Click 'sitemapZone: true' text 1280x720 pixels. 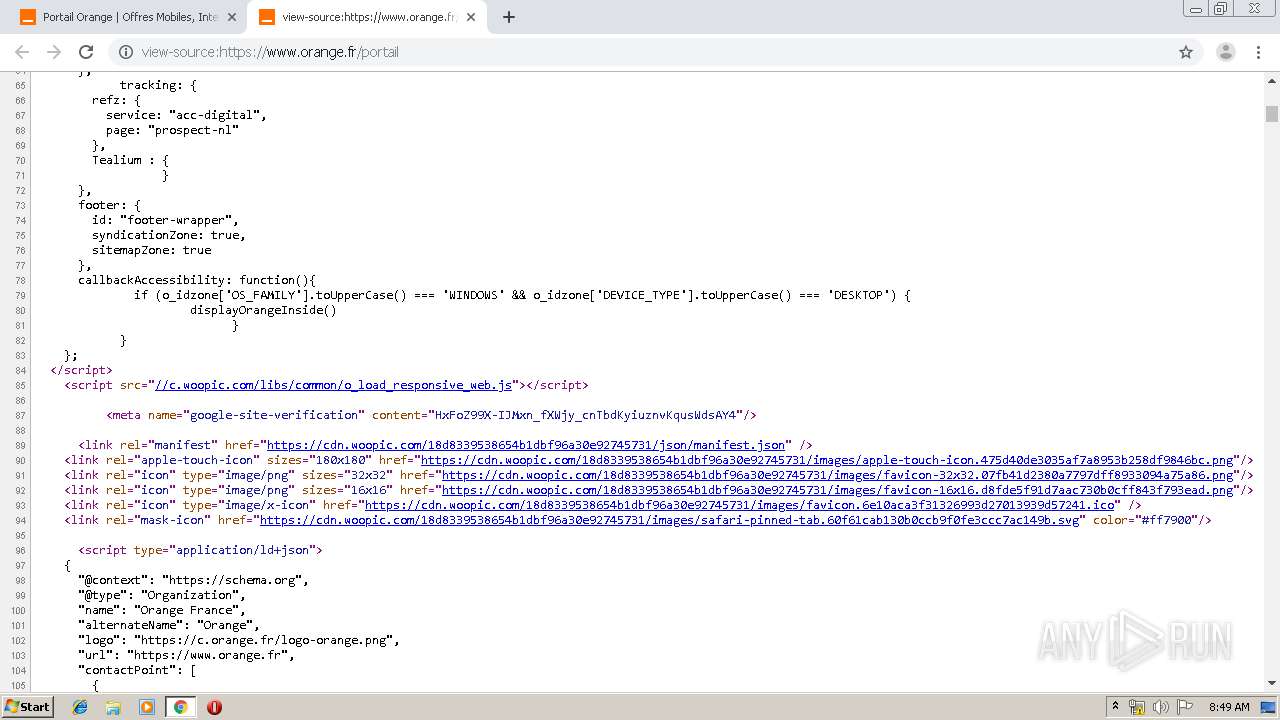coord(152,250)
